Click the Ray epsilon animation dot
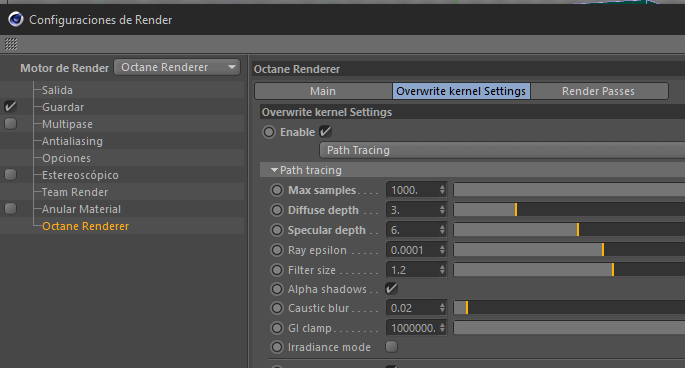The width and height of the screenshot is (685, 368). coord(277,250)
